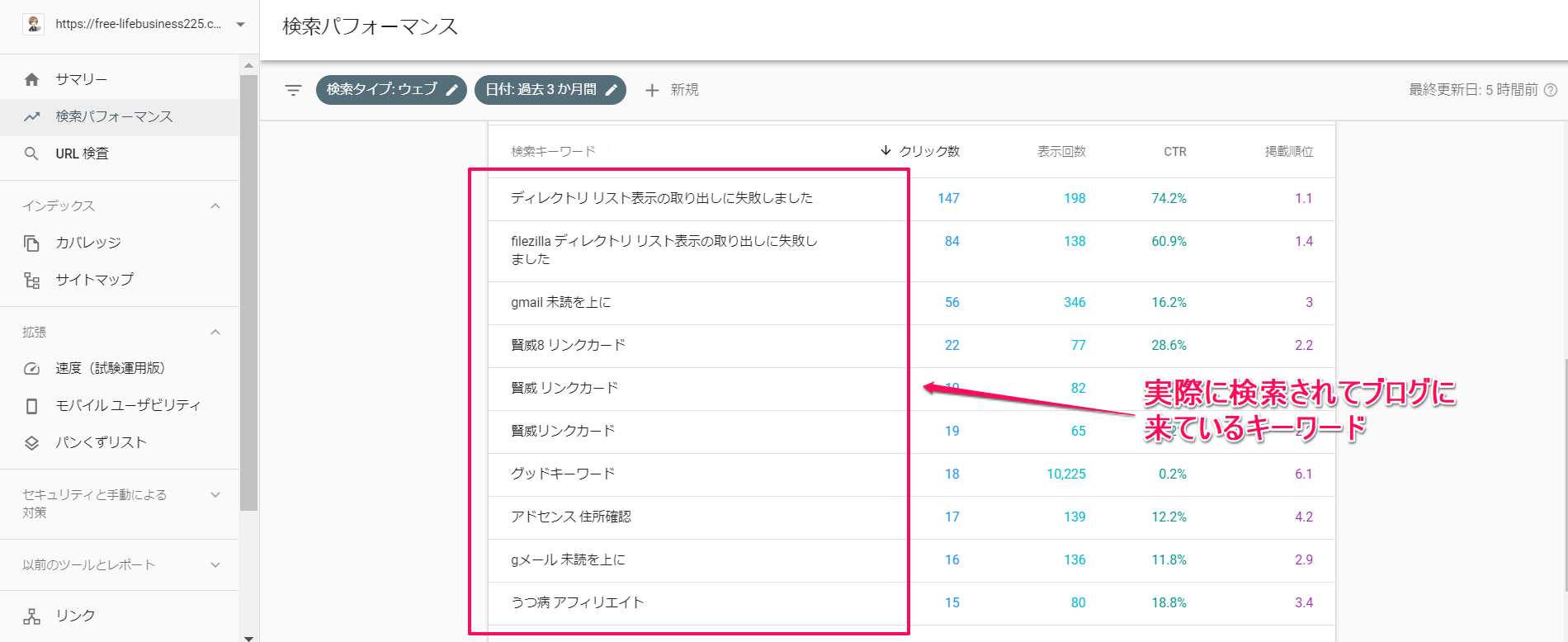This screenshot has width=1568, height=642.
Task: Edit the 日付: 過去 3 か月間 filter chip
Action: (550, 90)
